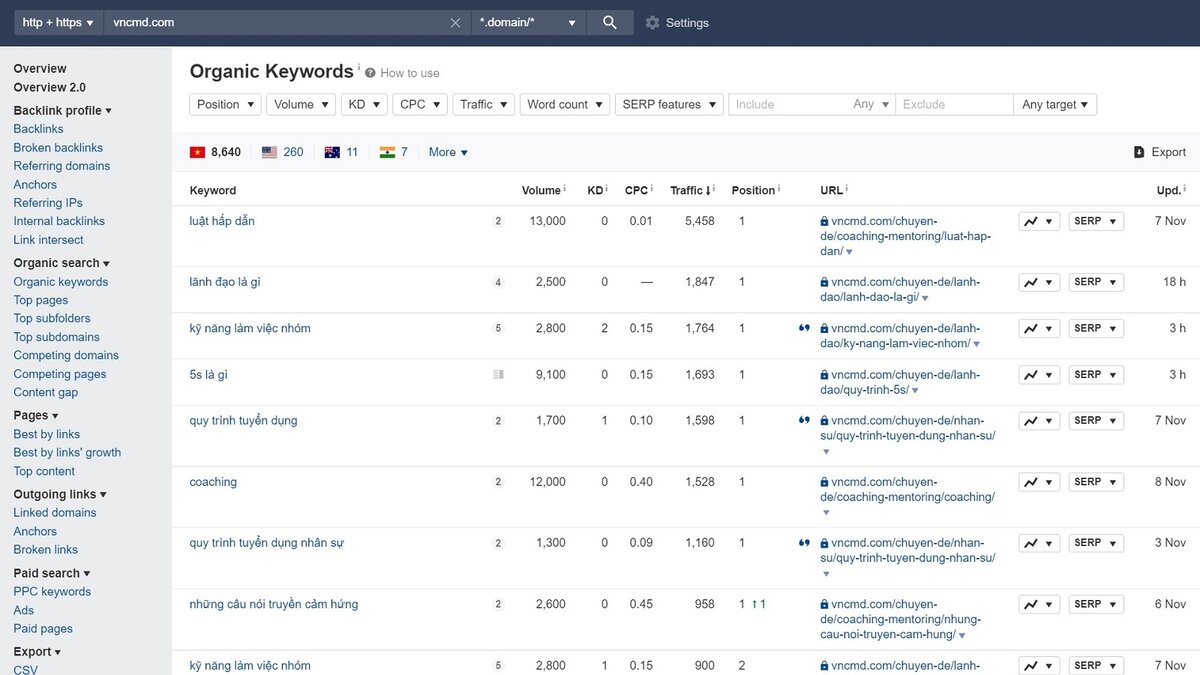
Task: Open the Position filter dropdown
Action: tap(226, 104)
